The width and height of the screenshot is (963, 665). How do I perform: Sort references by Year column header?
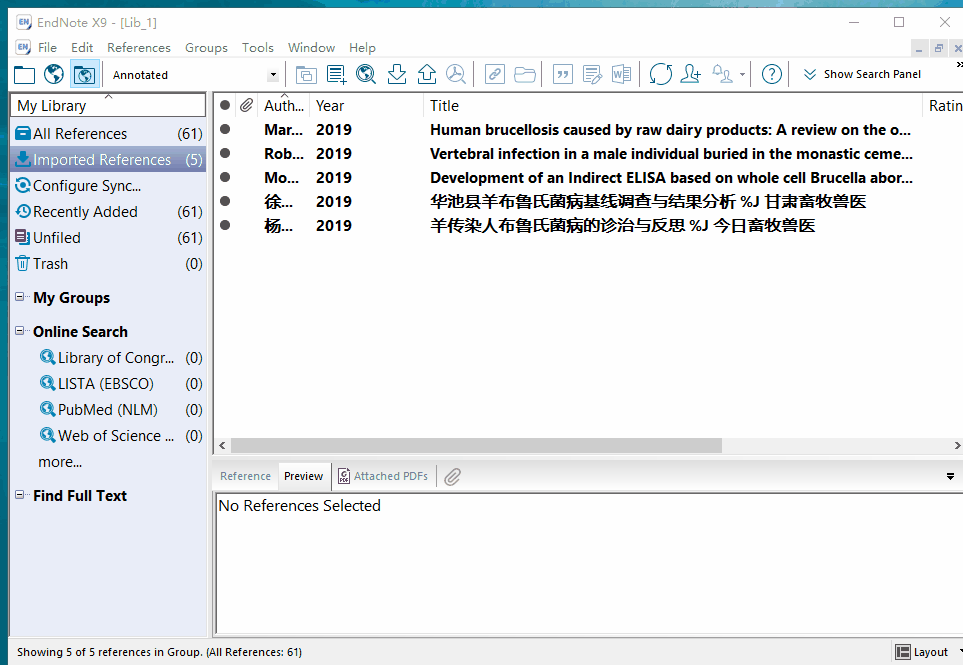click(x=366, y=106)
